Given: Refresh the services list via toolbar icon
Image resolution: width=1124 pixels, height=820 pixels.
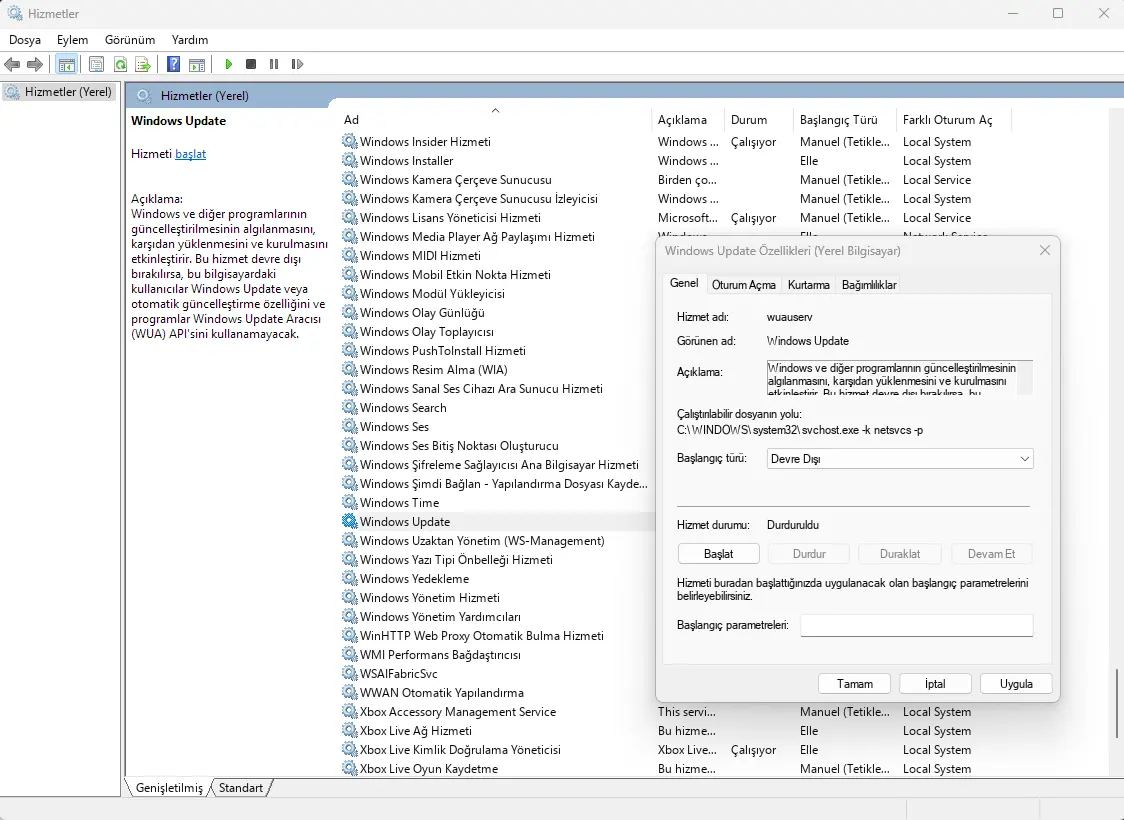Looking at the screenshot, I should click(120, 65).
